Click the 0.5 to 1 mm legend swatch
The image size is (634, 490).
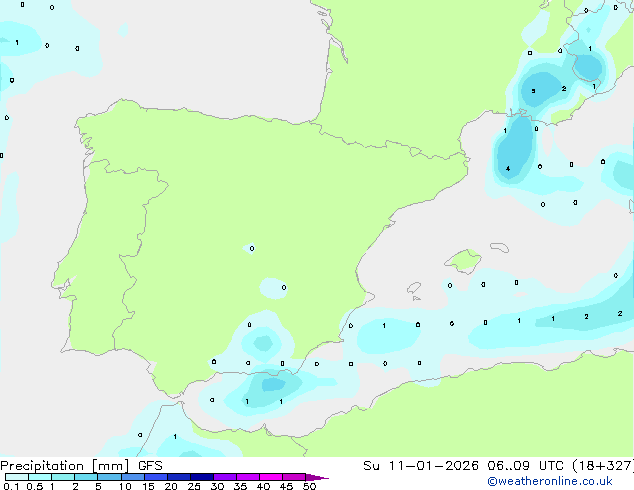pyautogui.click(x=40, y=477)
